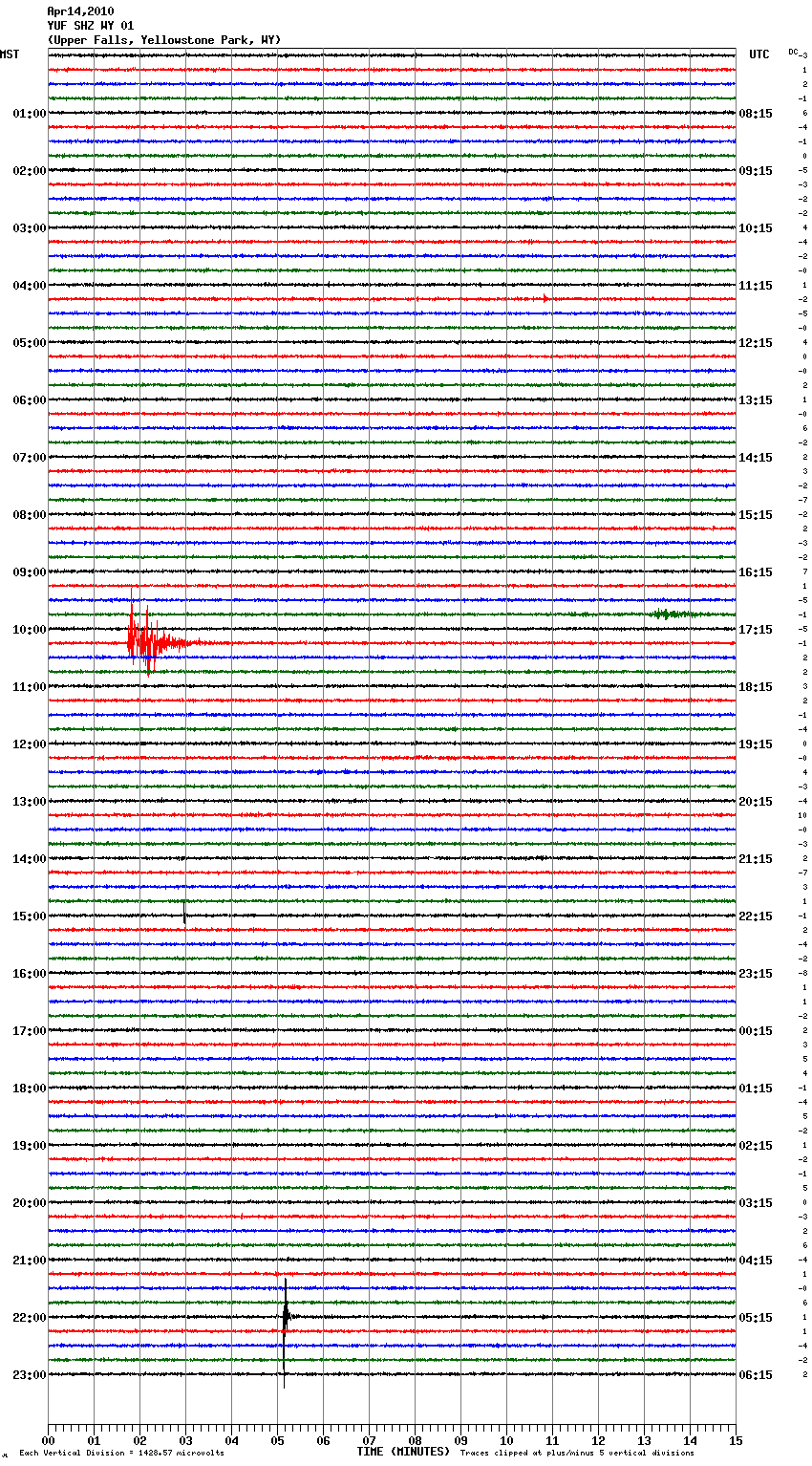812x1466 pixels.
Task: Click the 04:15 UTC time label
Action: pyautogui.click(x=756, y=1261)
